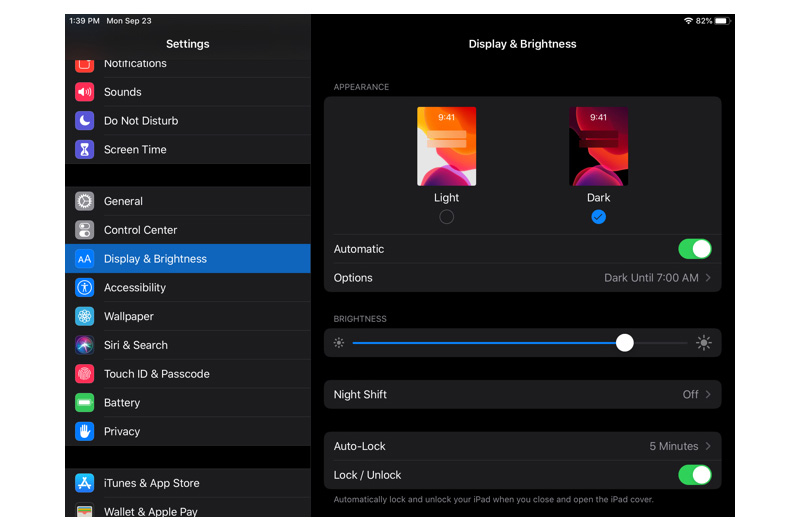The height and width of the screenshot is (530, 800).
Task: Click the 'Mon Sep 23' date text
Action: (129, 21)
